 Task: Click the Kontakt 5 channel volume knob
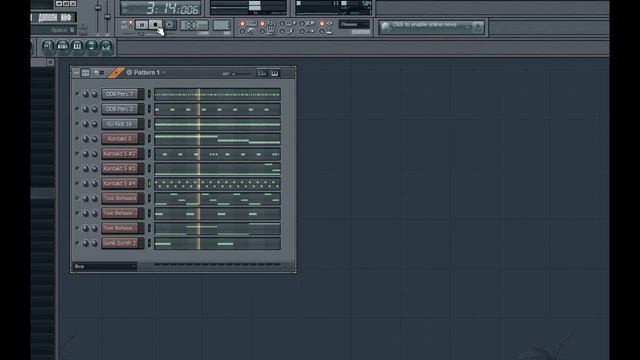pos(94,139)
